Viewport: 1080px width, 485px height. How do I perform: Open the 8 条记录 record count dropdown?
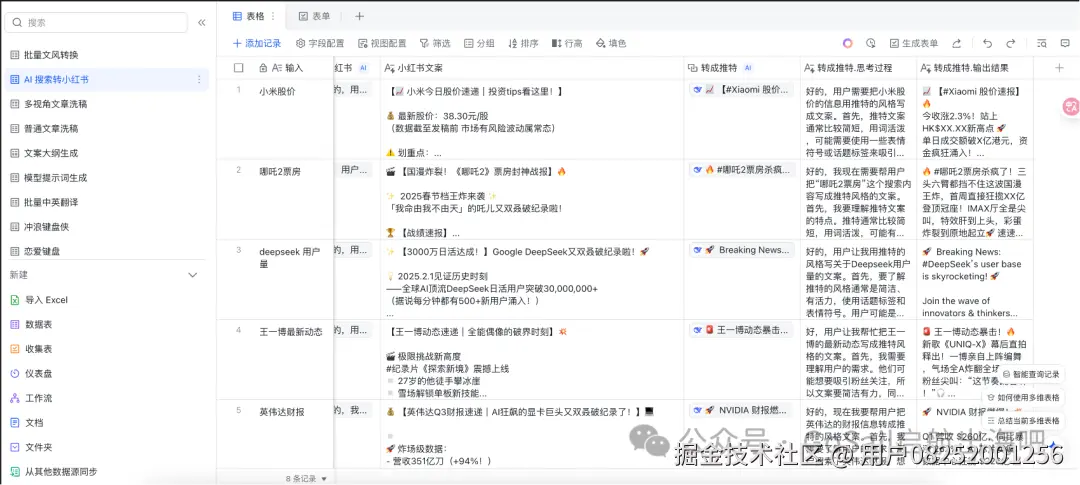point(306,478)
